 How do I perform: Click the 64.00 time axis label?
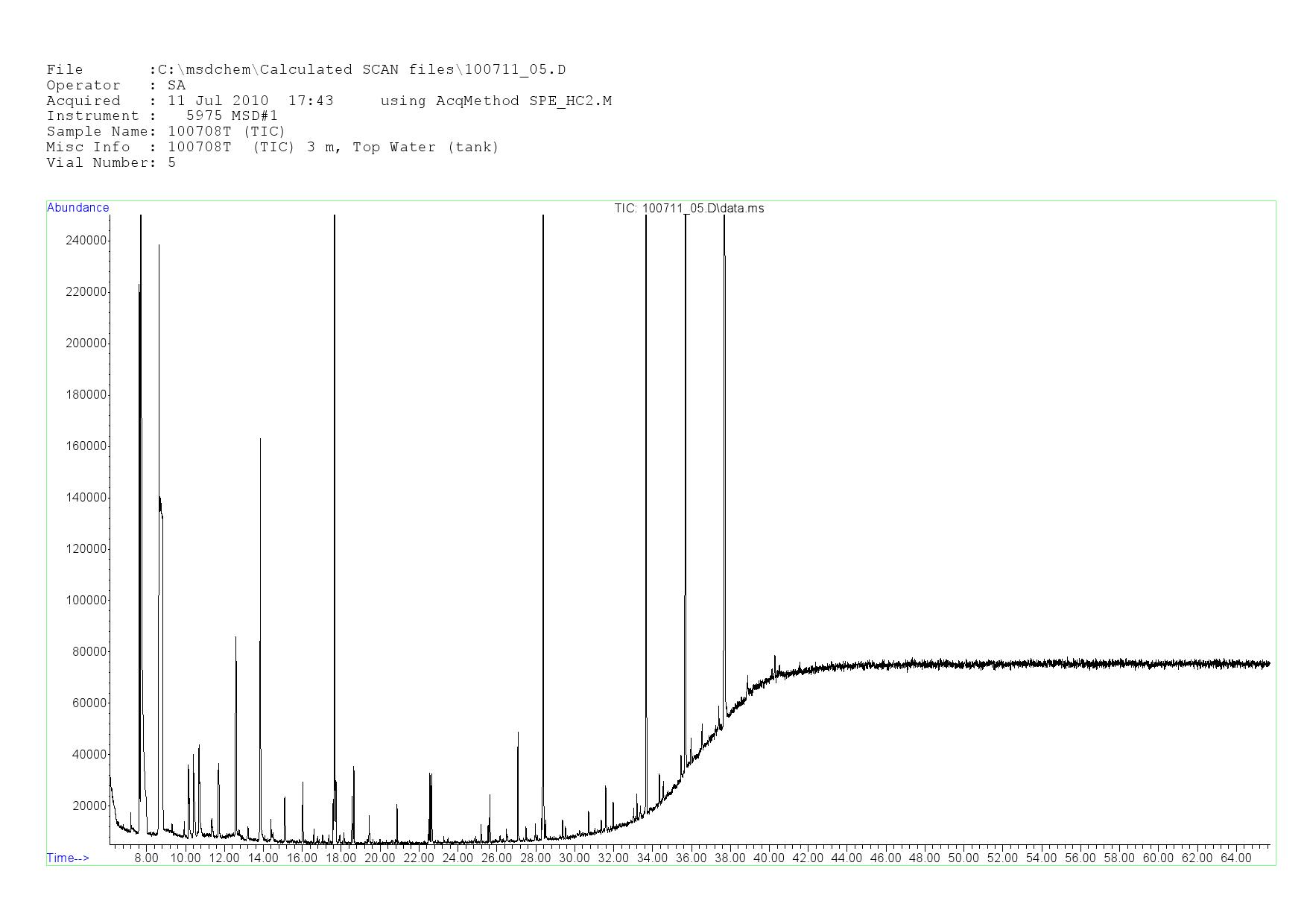coord(1235,858)
